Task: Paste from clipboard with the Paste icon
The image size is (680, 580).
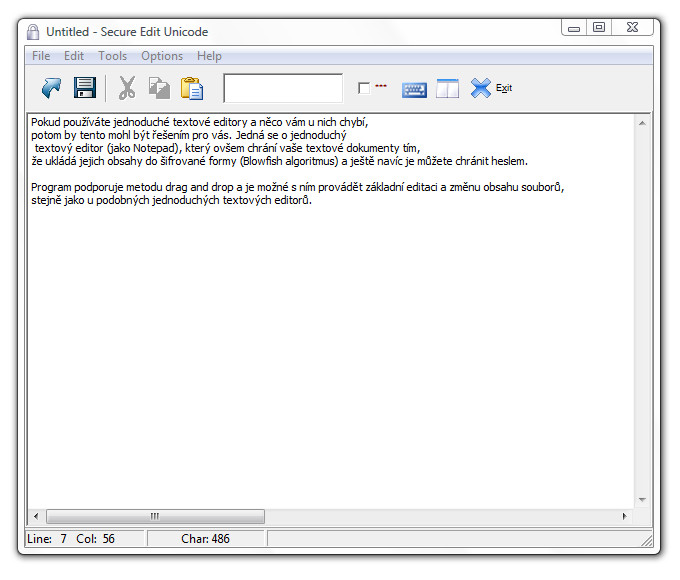Action: [x=192, y=88]
